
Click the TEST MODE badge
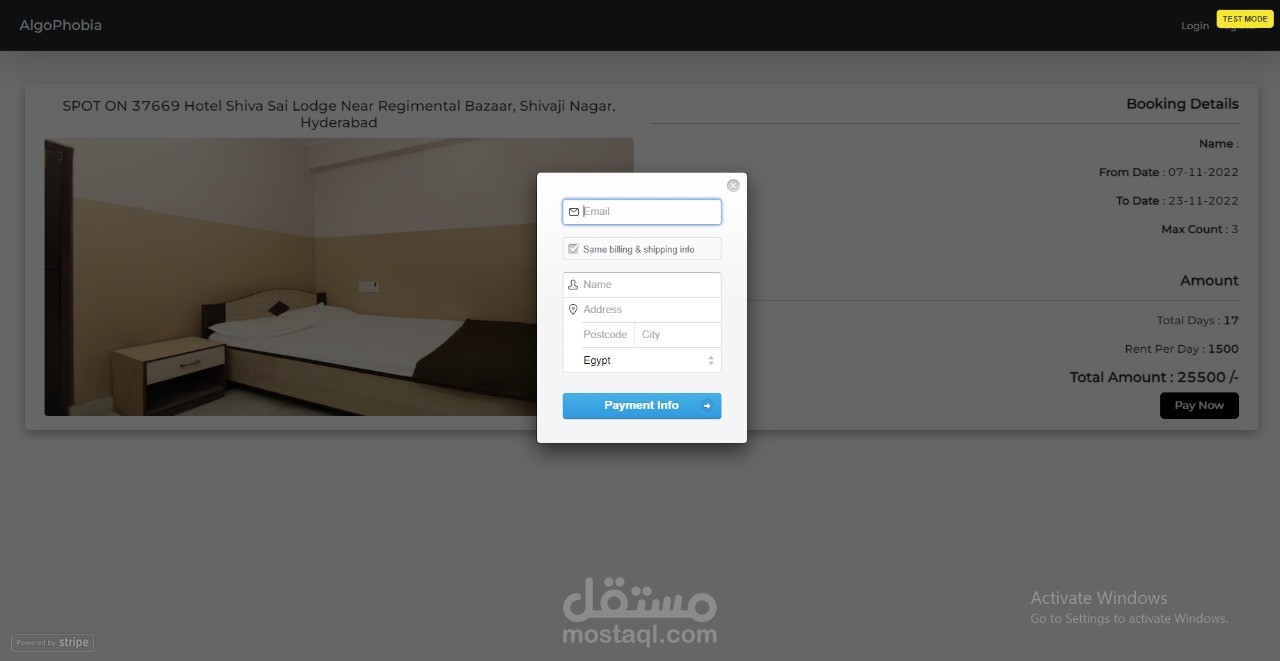[1245, 19]
